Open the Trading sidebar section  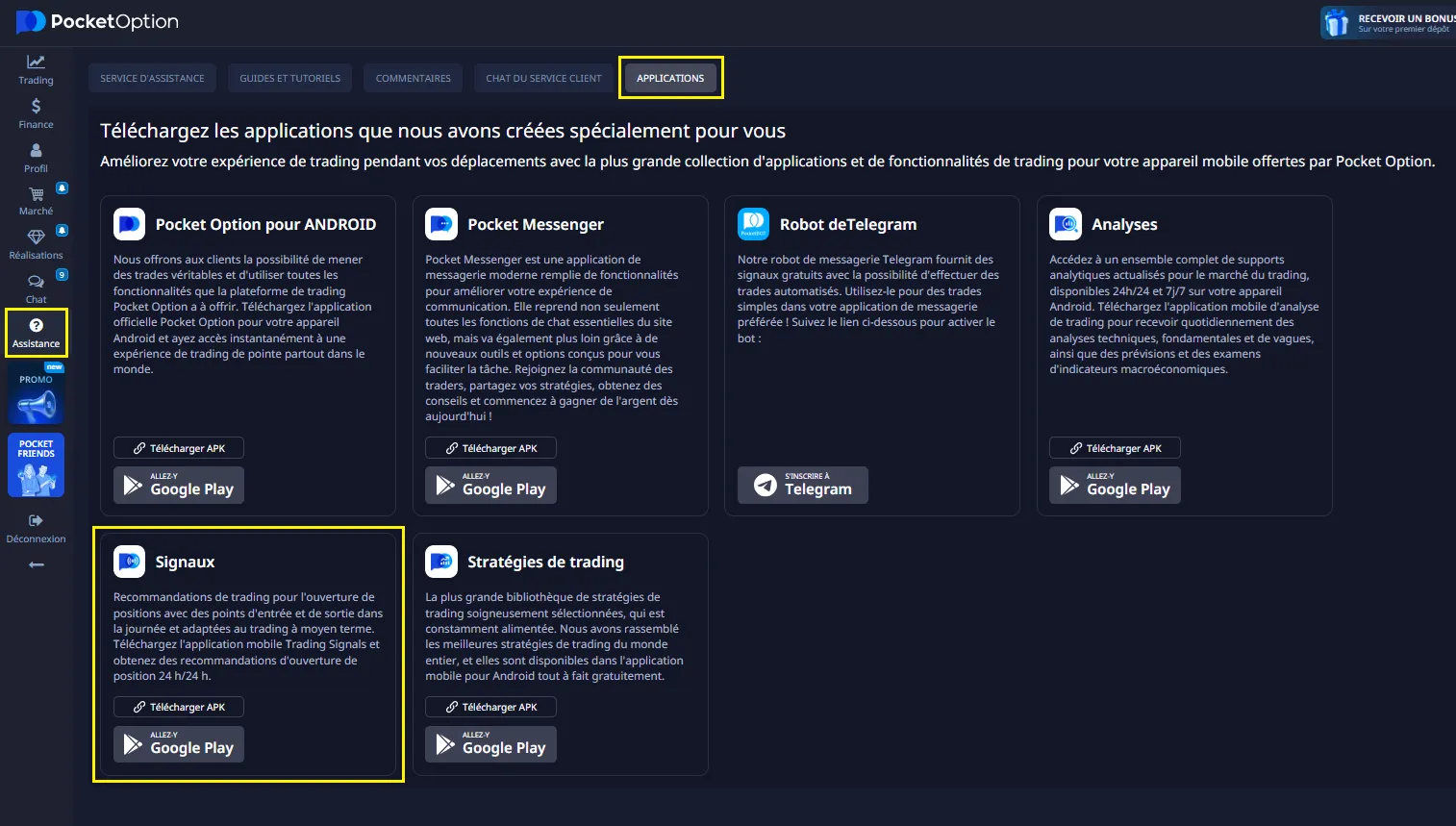(x=36, y=69)
